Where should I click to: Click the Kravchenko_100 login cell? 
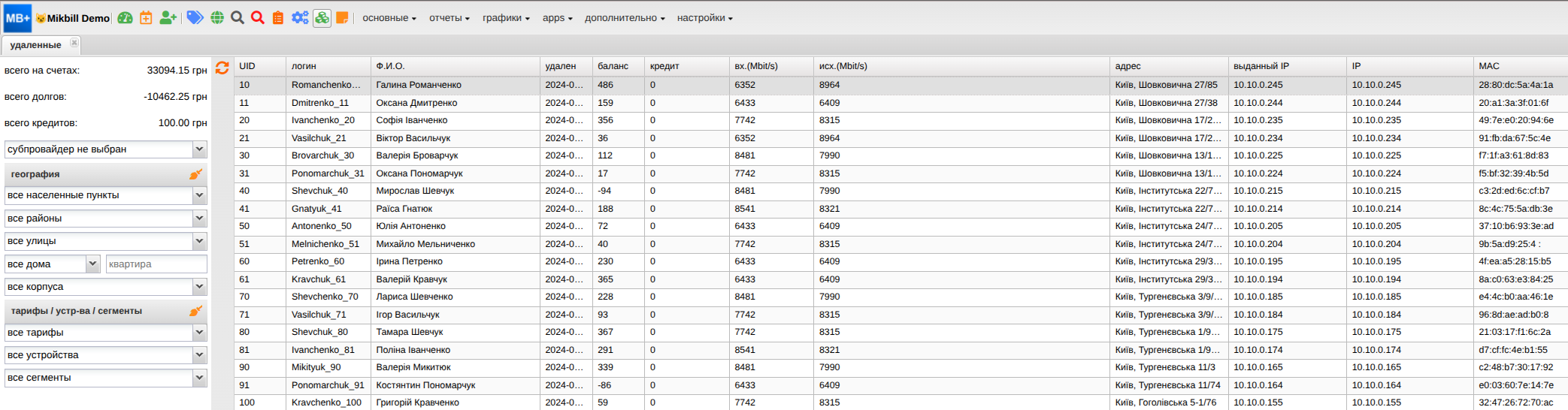328,402
